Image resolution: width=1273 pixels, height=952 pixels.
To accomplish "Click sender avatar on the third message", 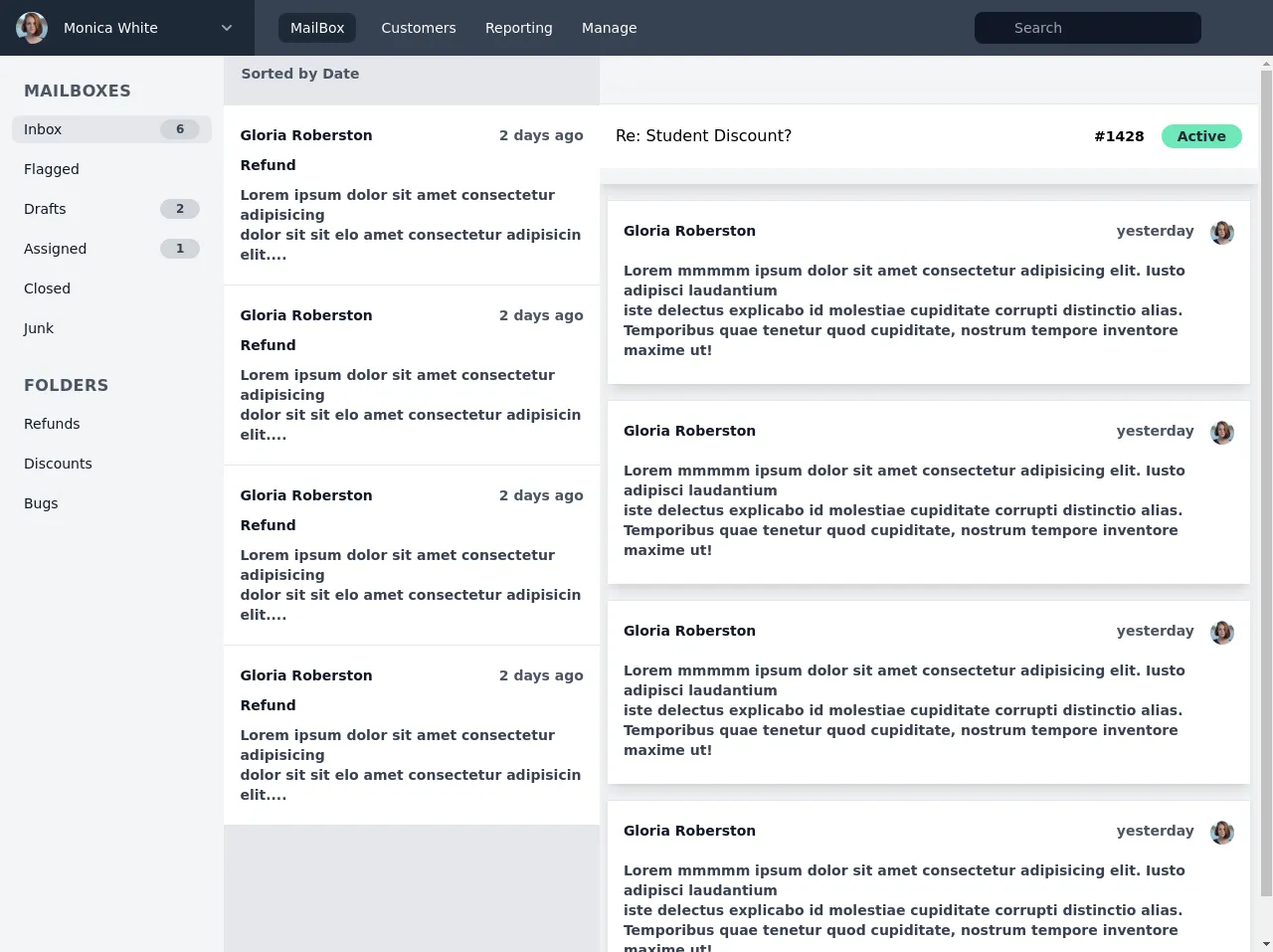I will coord(1222,633).
